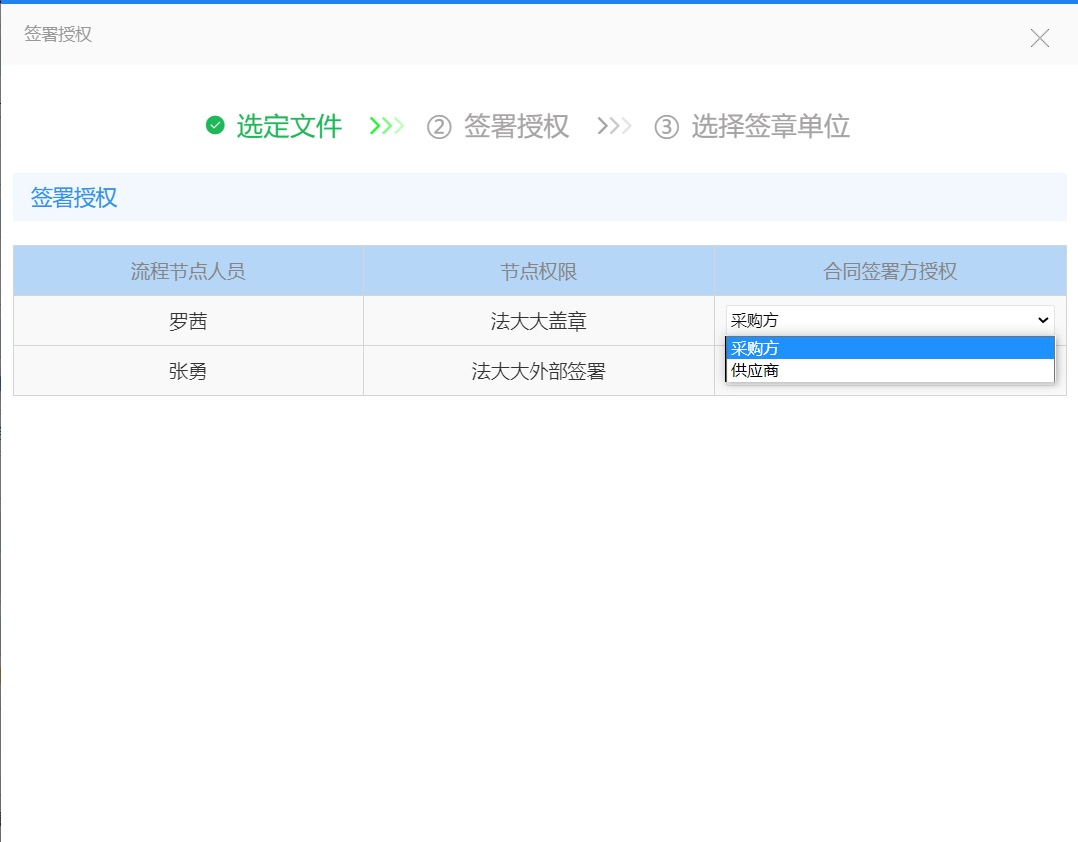The width and height of the screenshot is (1078, 842).
Task: Open the 采购方 dropdown for 罗茜
Action: pyautogui.click(x=890, y=320)
